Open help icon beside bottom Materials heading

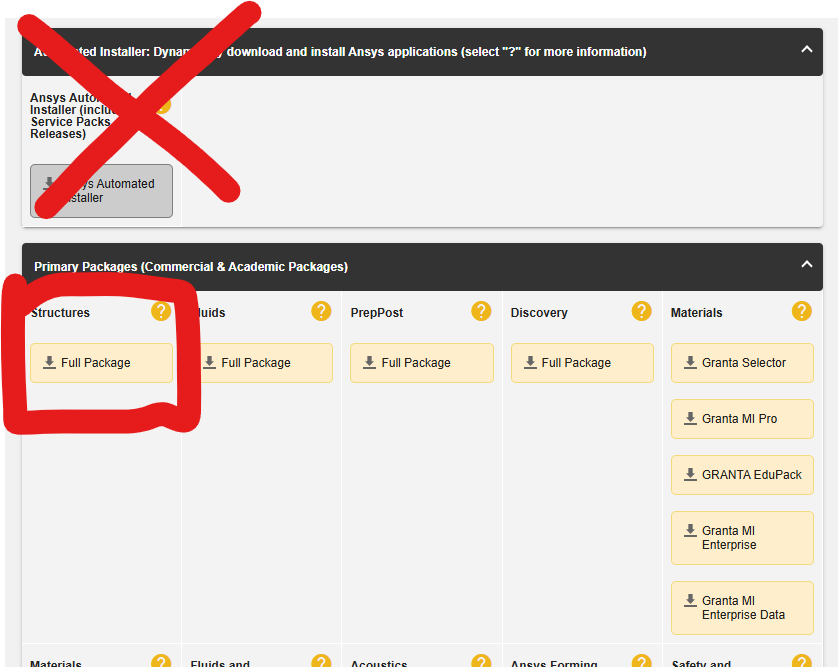tap(161, 662)
